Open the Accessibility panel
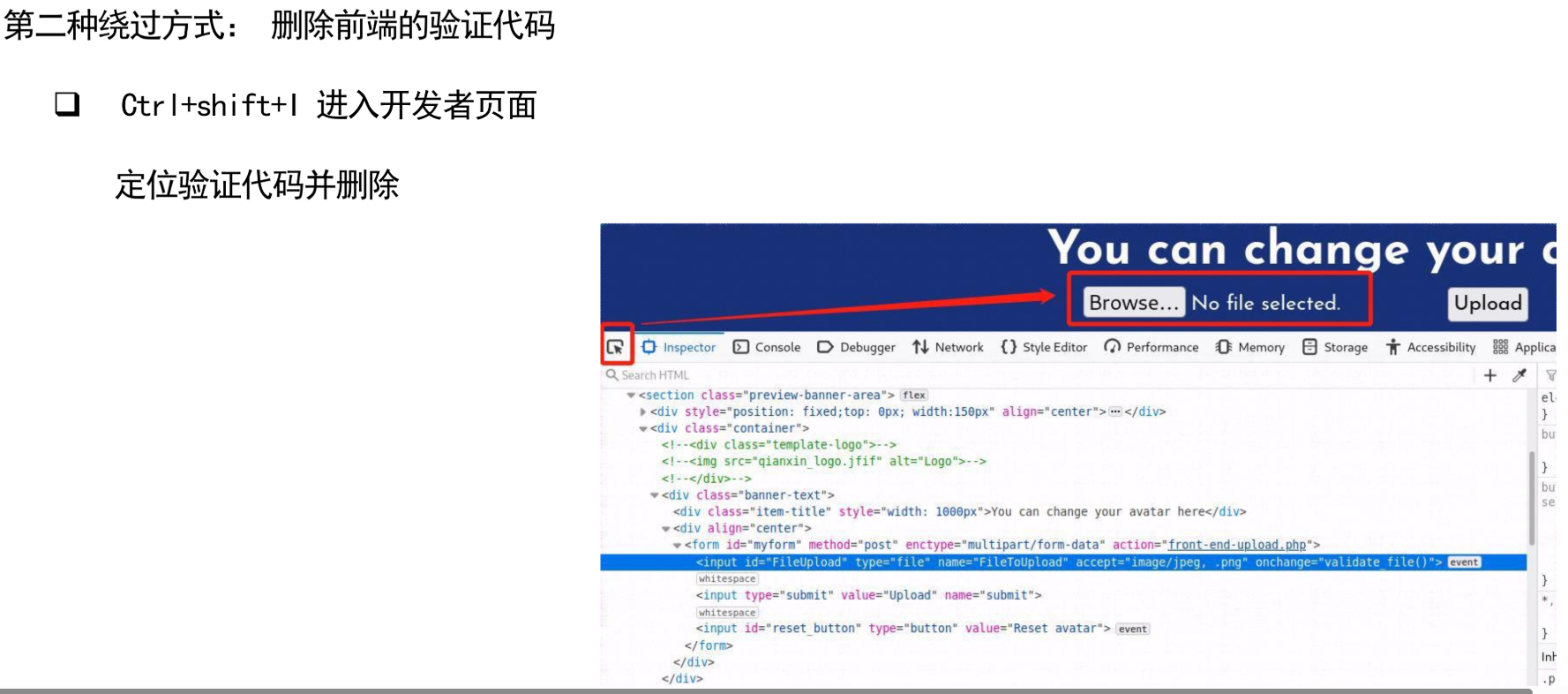 point(1430,347)
